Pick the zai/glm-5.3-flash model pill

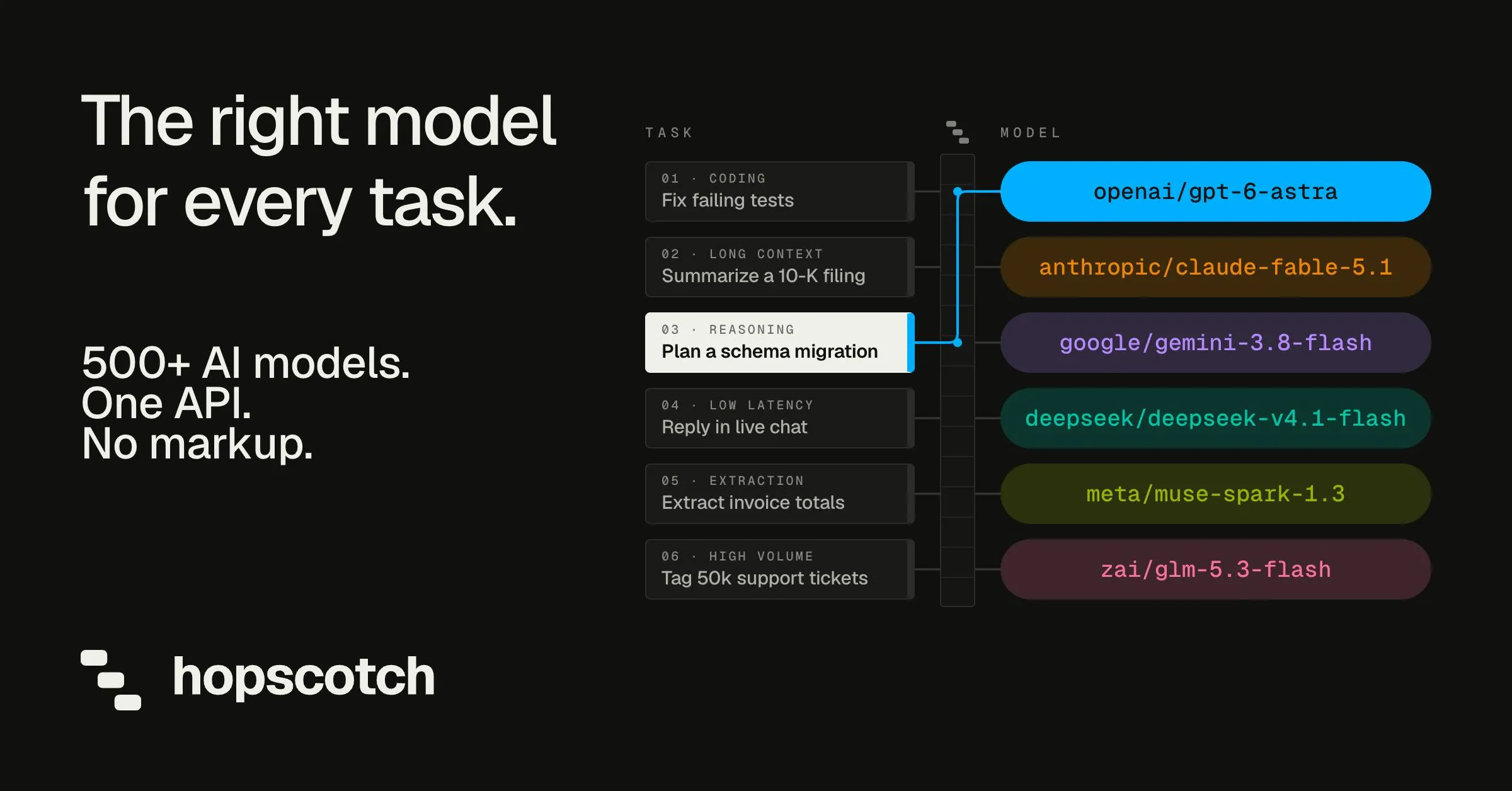[x=1216, y=569]
